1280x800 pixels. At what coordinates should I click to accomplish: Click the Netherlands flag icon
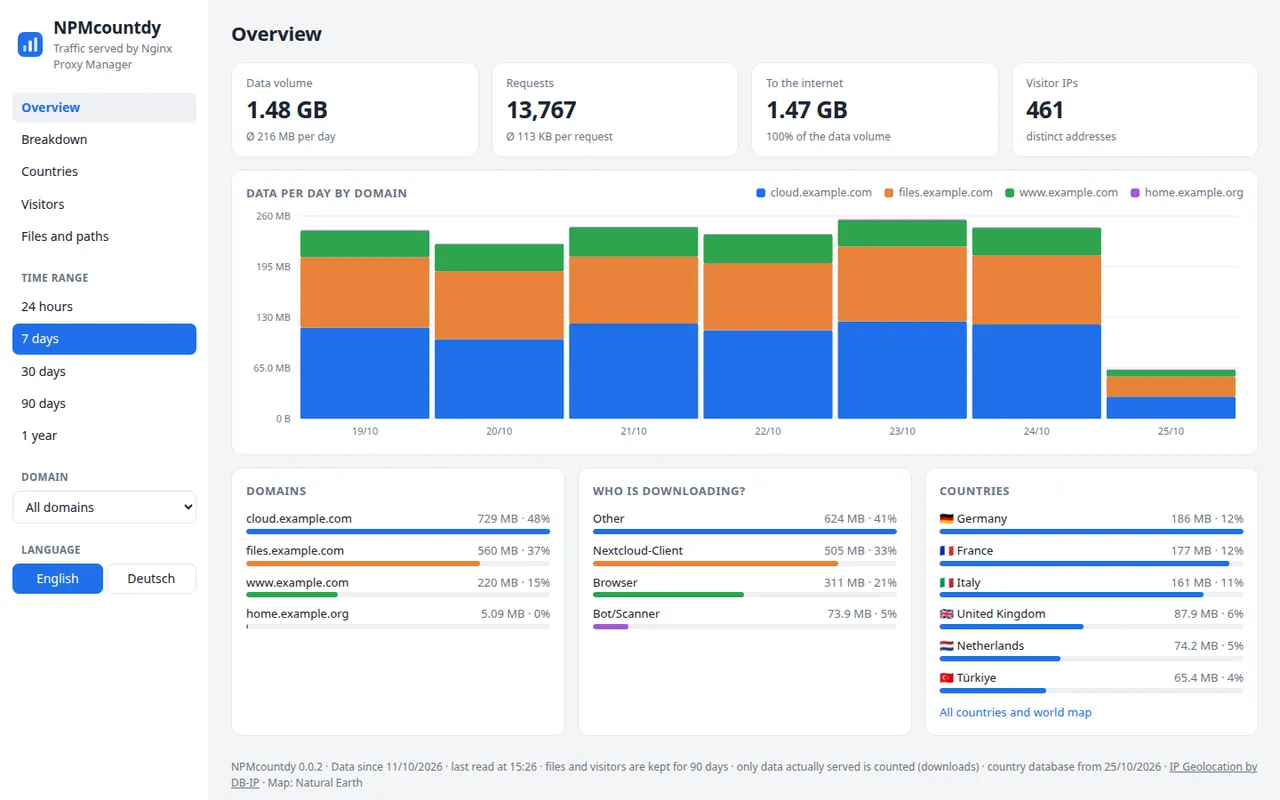pos(947,646)
